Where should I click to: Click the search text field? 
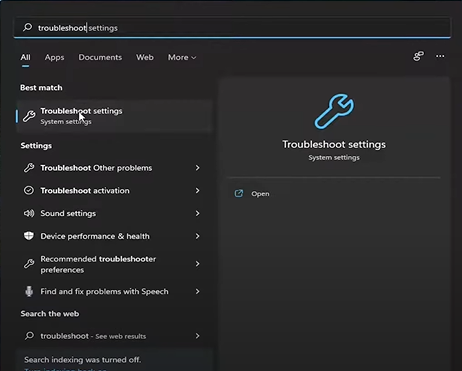coord(232,28)
